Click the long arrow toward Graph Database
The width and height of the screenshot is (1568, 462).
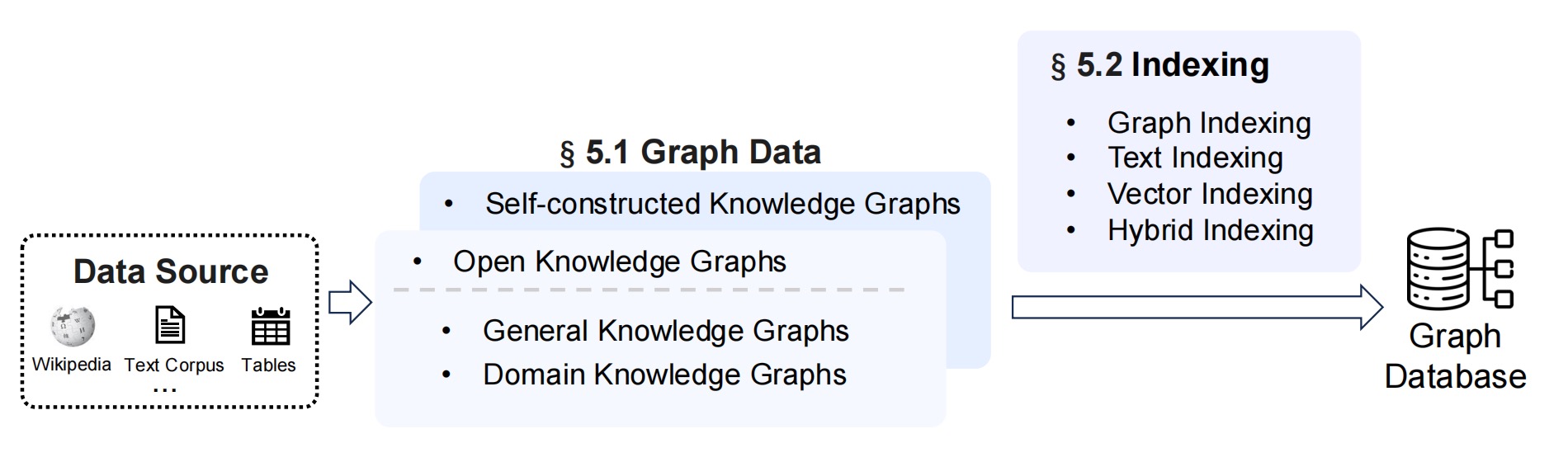tap(1197, 307)
